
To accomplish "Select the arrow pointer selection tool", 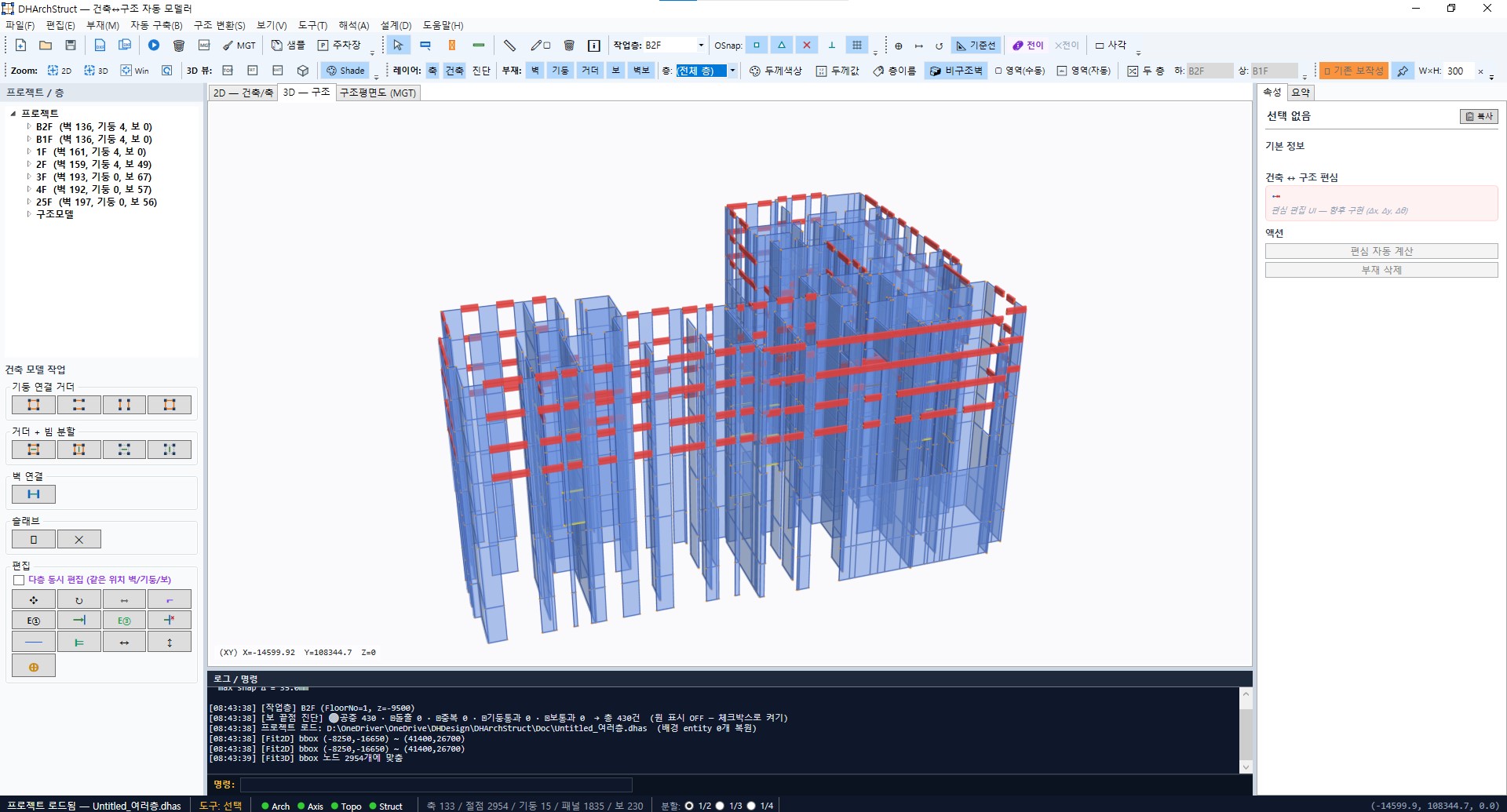I will (398, 46).
